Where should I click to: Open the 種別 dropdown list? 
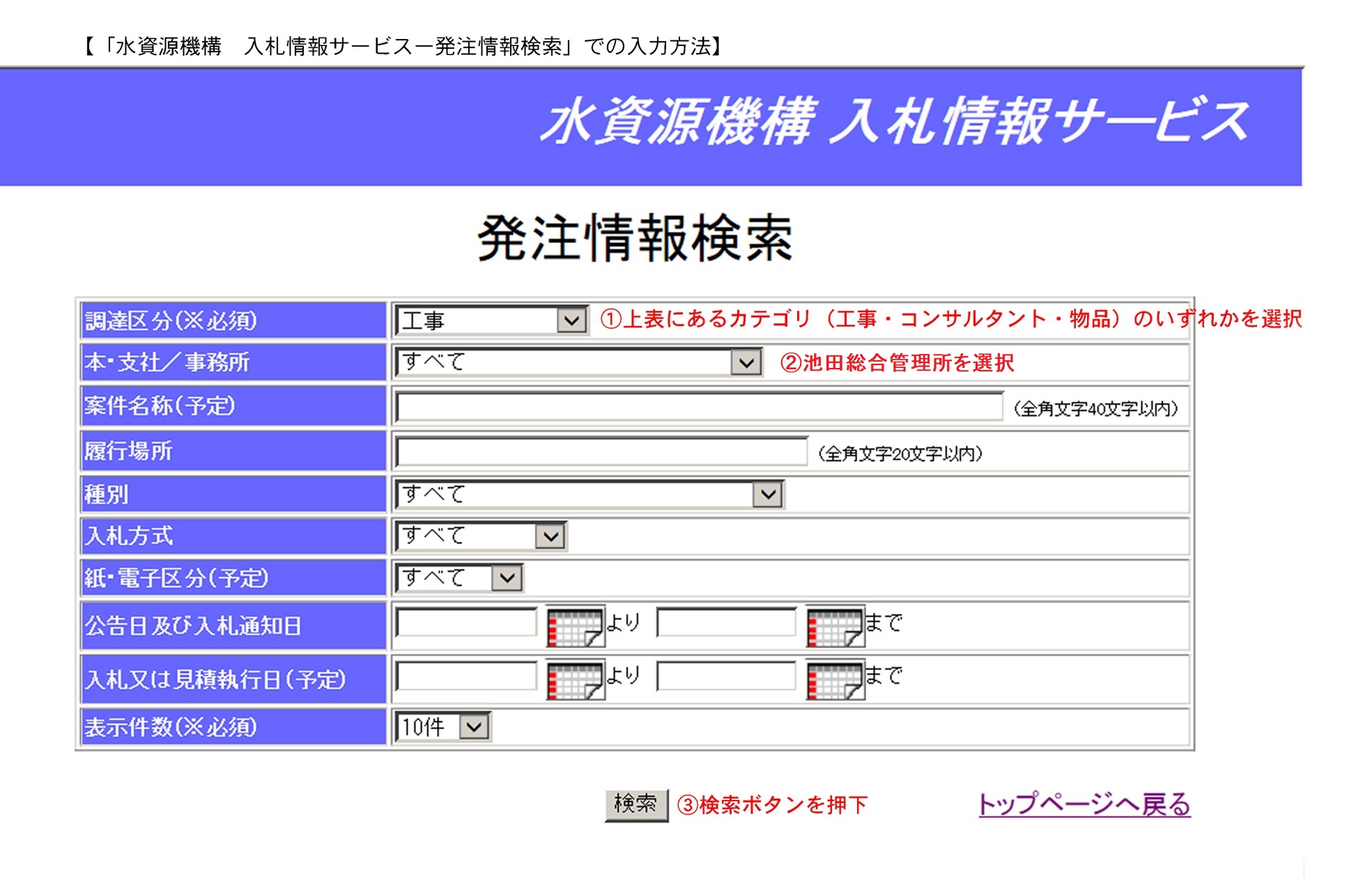(589, 494)
